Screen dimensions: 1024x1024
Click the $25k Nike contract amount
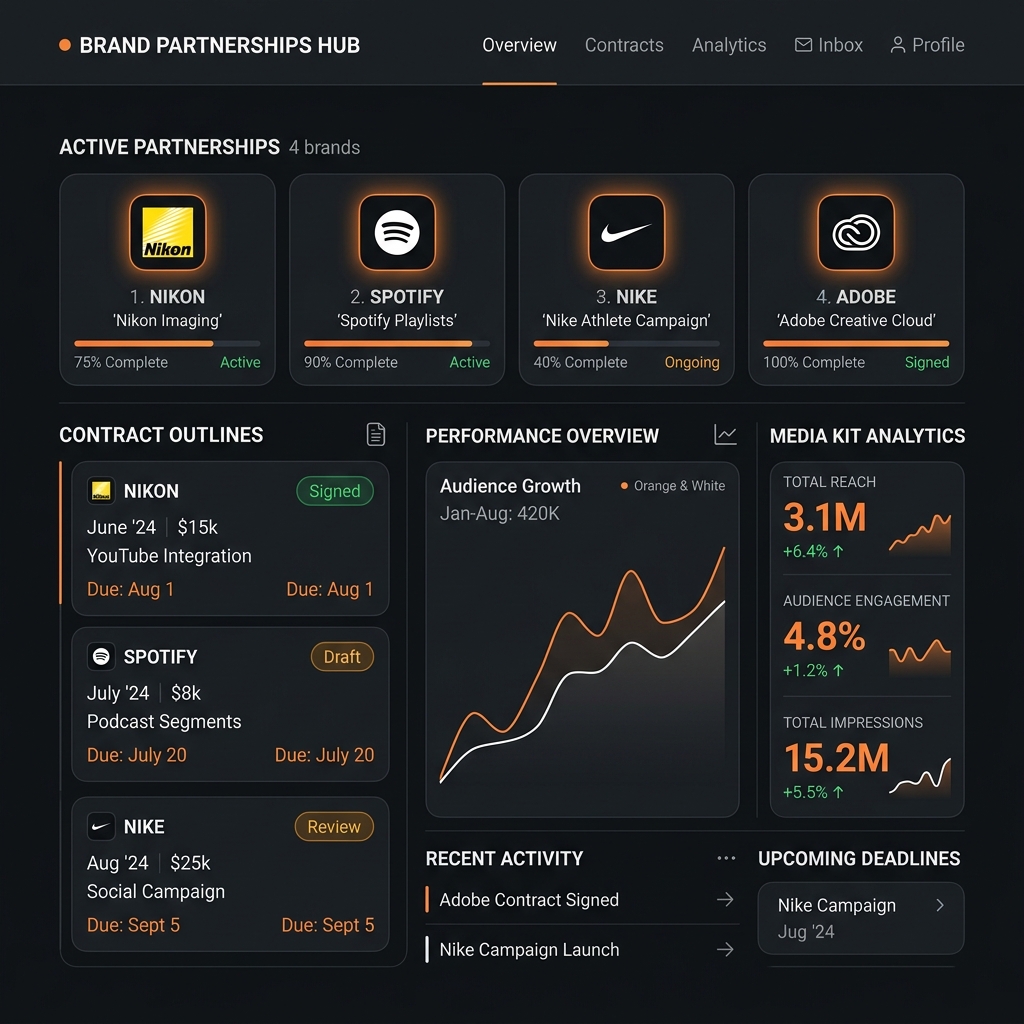(x=190, y=863)
